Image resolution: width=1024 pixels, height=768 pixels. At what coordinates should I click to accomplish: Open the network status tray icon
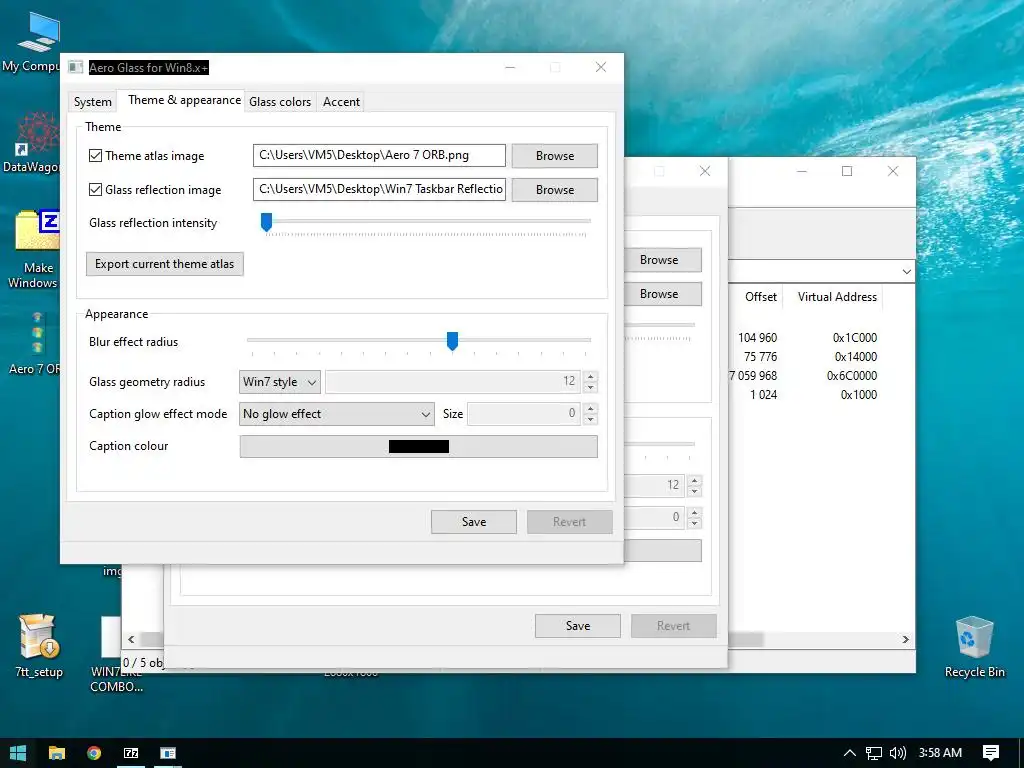pos(874,753)
